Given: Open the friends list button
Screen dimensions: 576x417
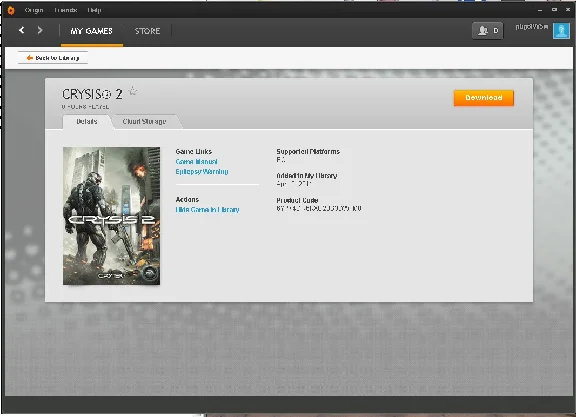Looking at the screenshot, I should point(487,30).
